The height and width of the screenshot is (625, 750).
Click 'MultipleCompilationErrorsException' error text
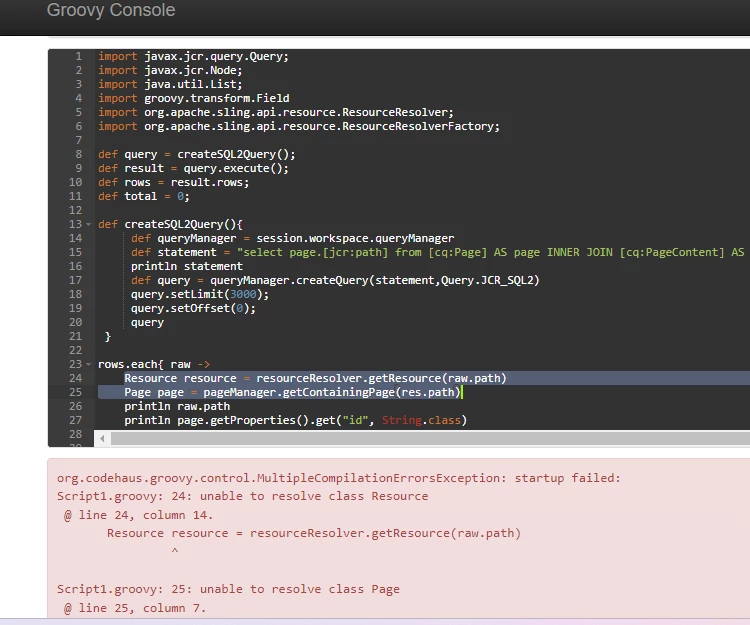pyautogui.click(x=380, y=478)
